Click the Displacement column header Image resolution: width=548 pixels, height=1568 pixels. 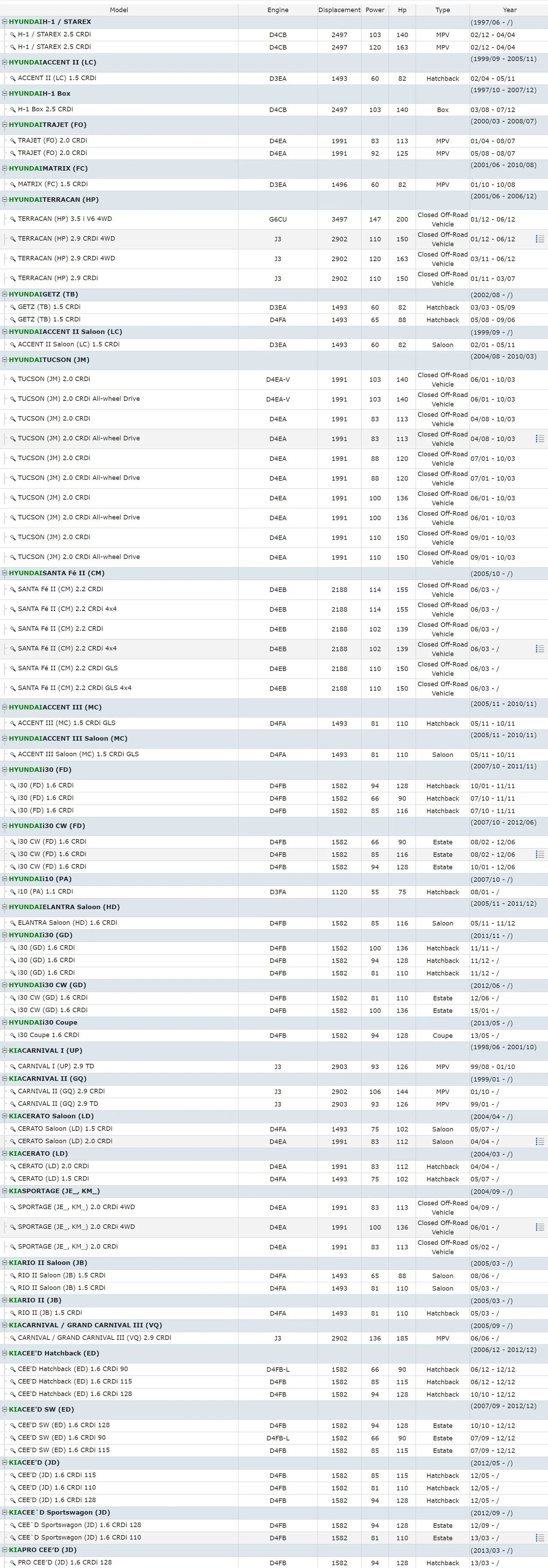(x=339, y=10)
